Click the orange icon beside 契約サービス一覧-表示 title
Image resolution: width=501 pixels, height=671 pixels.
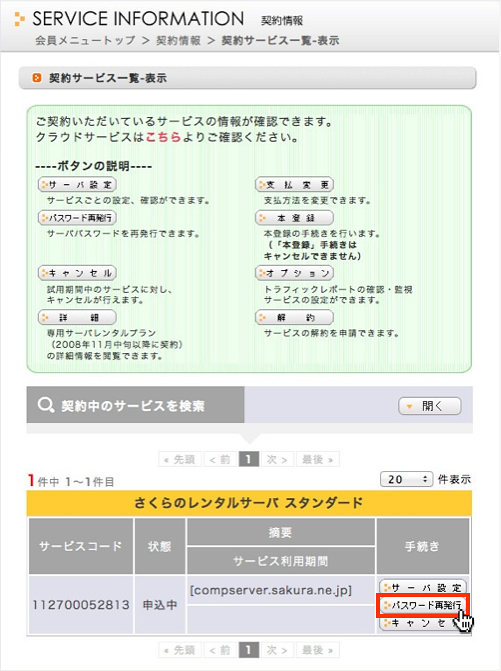click(37, 78)
